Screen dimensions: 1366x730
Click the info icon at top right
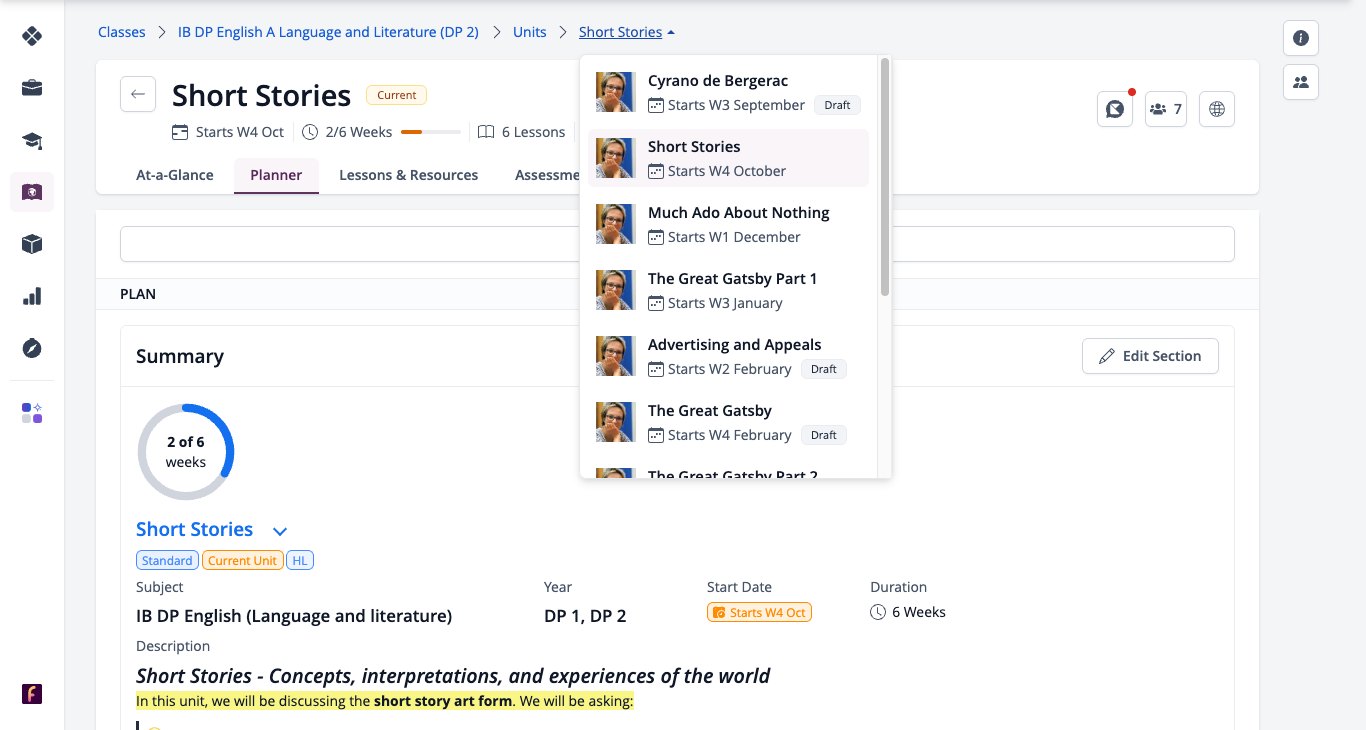[1301, 38]
